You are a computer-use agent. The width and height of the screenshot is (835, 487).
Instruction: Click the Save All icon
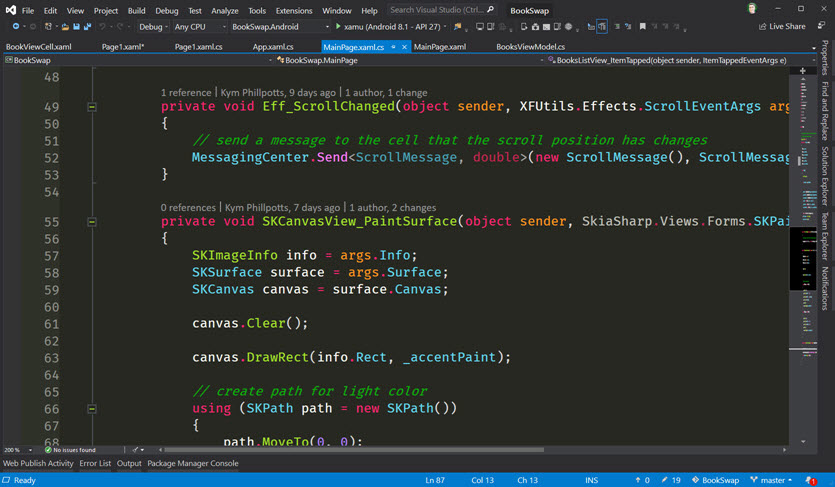click(x=87, y=27)
